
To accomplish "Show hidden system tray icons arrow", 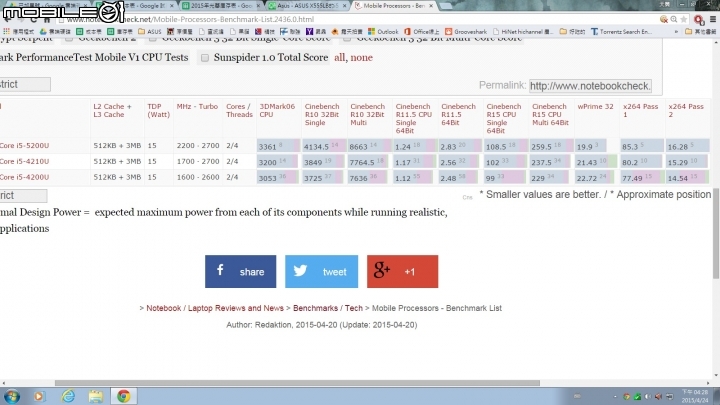I will pos(615,396).
